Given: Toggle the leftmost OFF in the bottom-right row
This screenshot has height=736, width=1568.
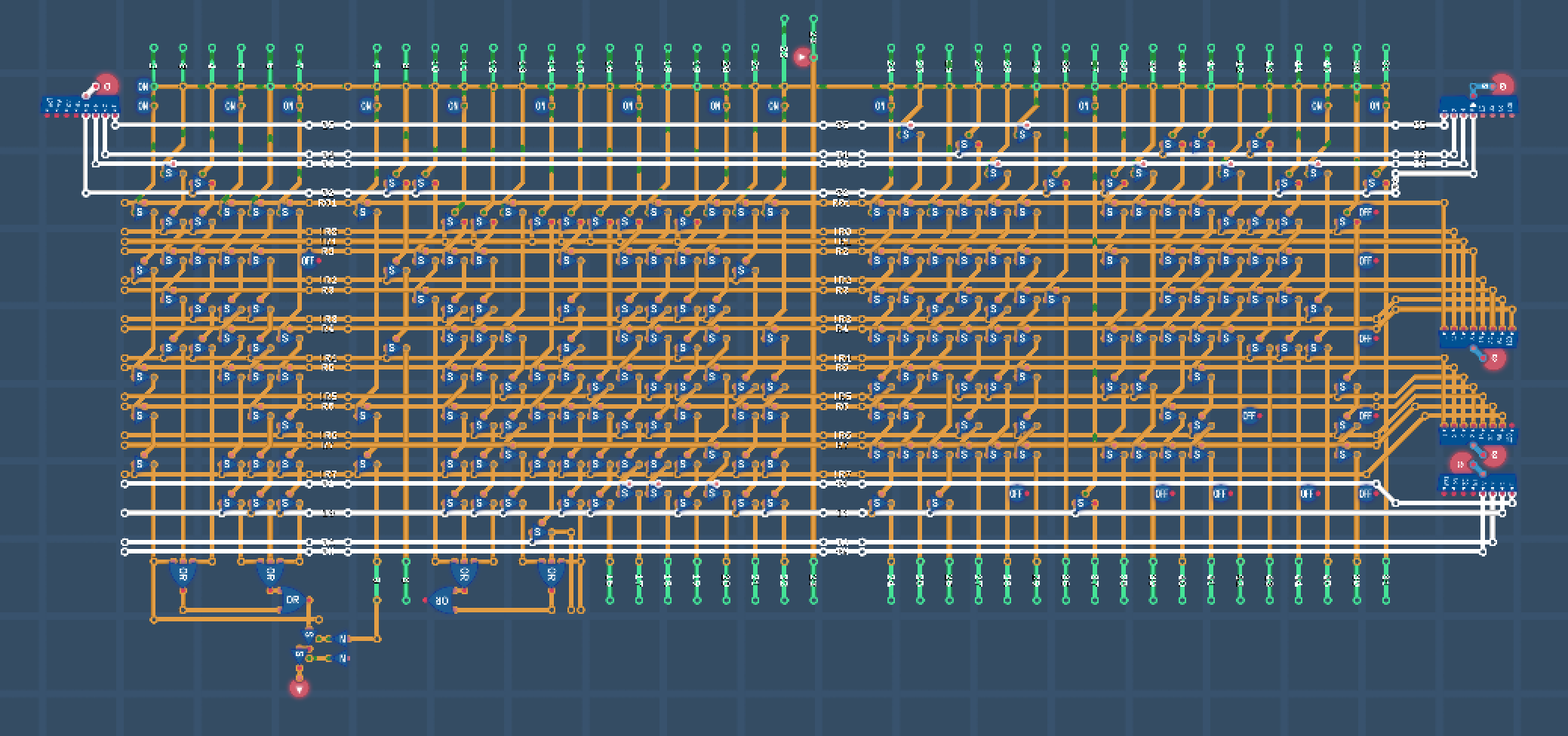Looking at the screenshot, I should [x=1016, y=494].
